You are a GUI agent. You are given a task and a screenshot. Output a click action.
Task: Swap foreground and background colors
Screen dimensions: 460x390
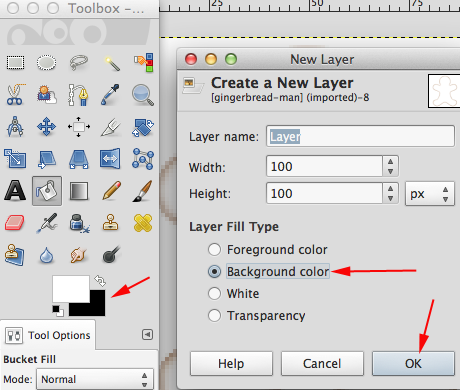tap(100, 281)
